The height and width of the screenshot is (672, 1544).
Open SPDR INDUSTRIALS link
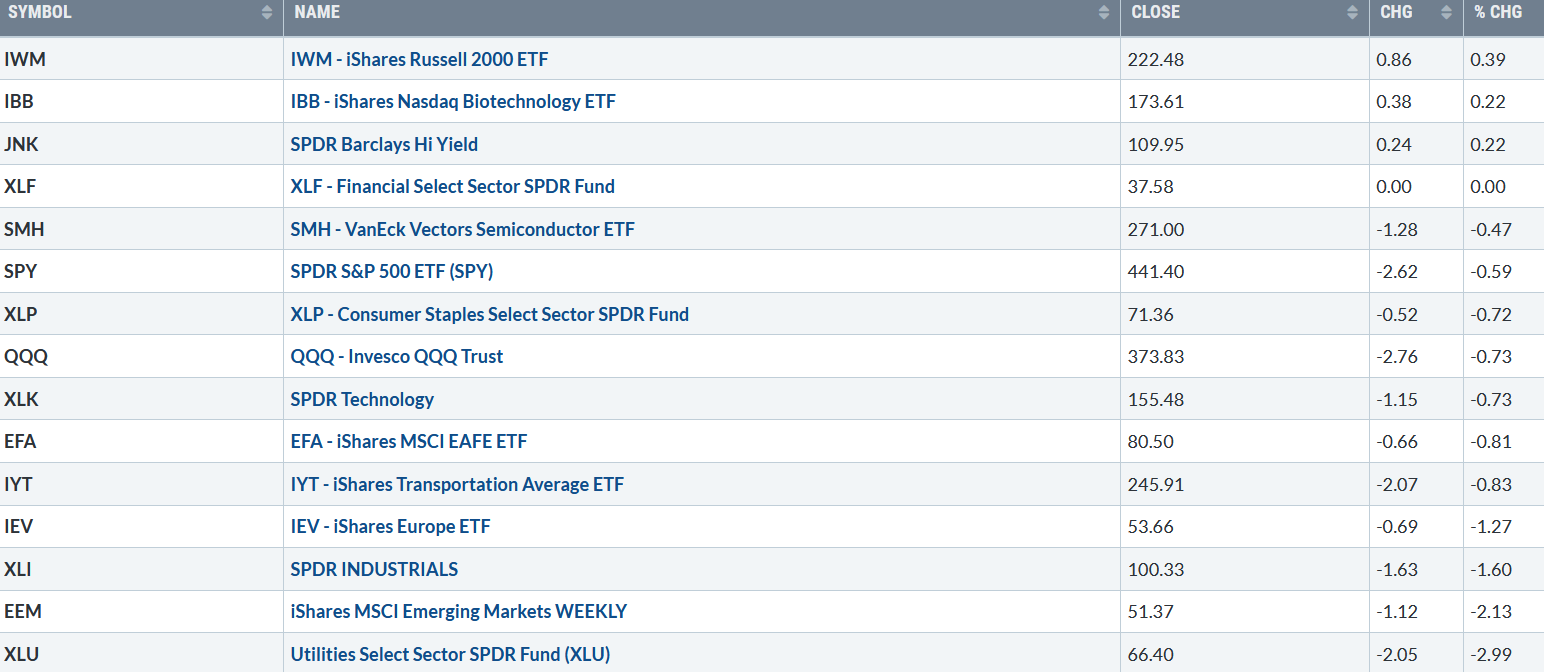[x=374, y=569]
